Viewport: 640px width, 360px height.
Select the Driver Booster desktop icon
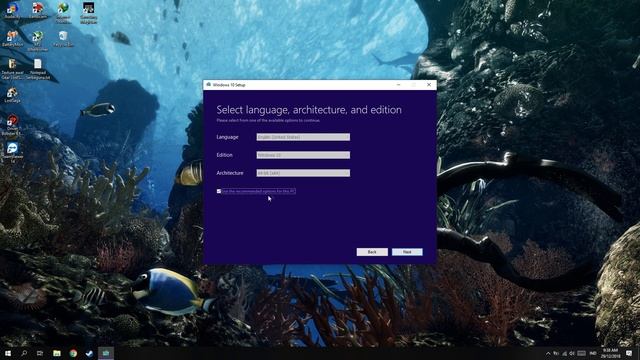coord(12,125)
